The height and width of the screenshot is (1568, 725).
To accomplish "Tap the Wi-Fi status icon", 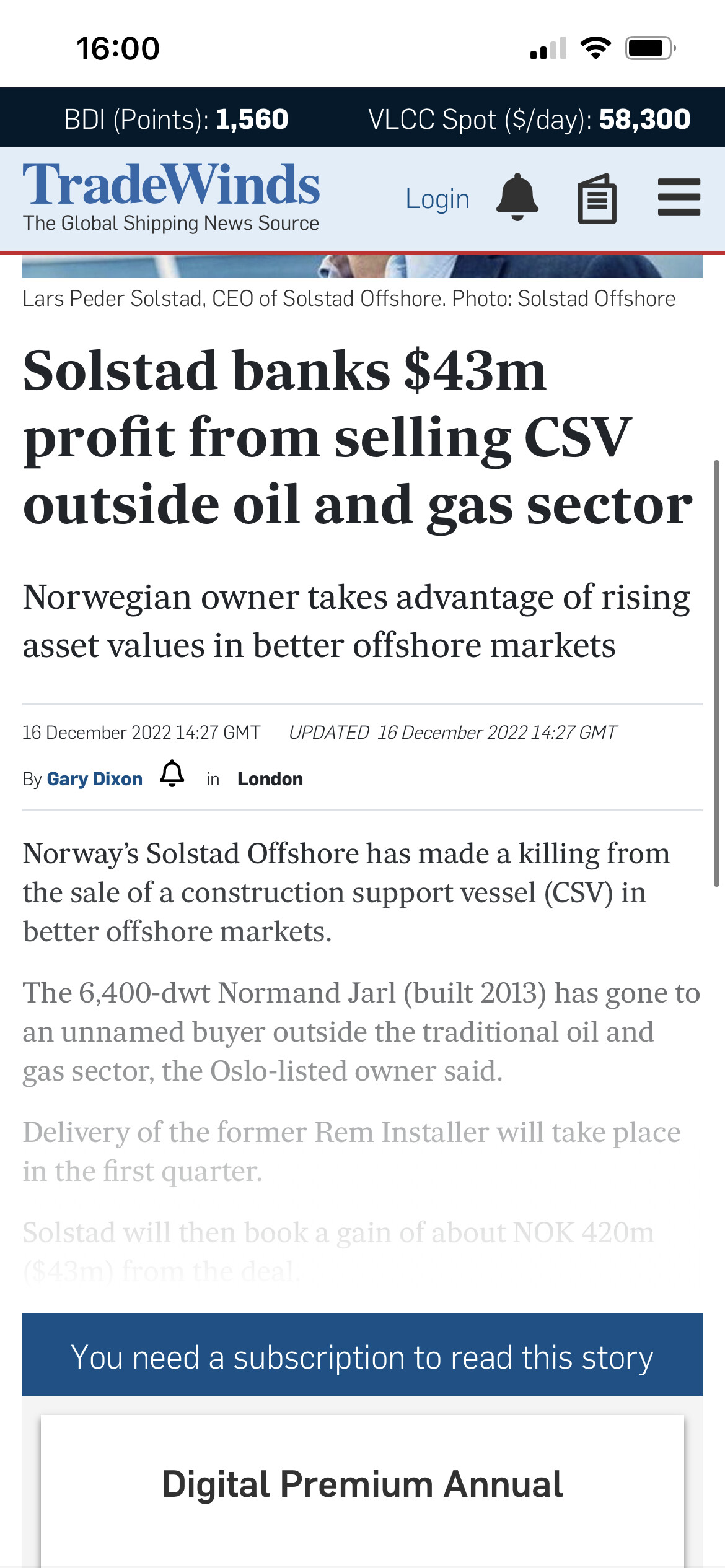I will pos(595,48).
